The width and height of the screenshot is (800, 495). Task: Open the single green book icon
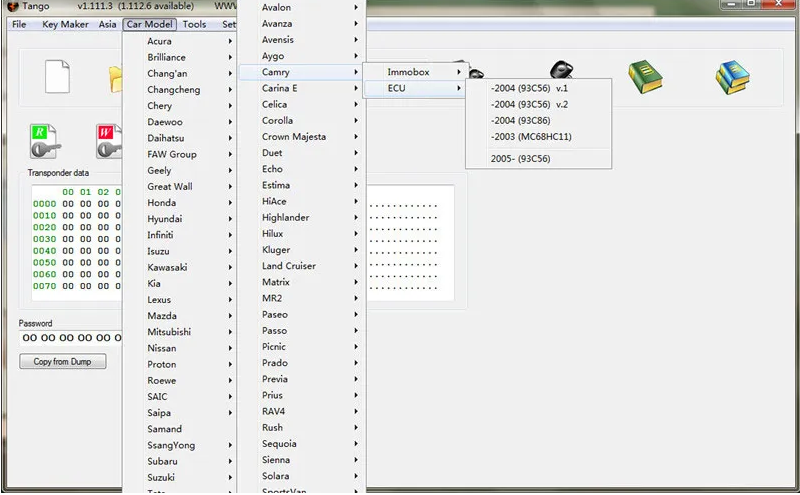645,77
